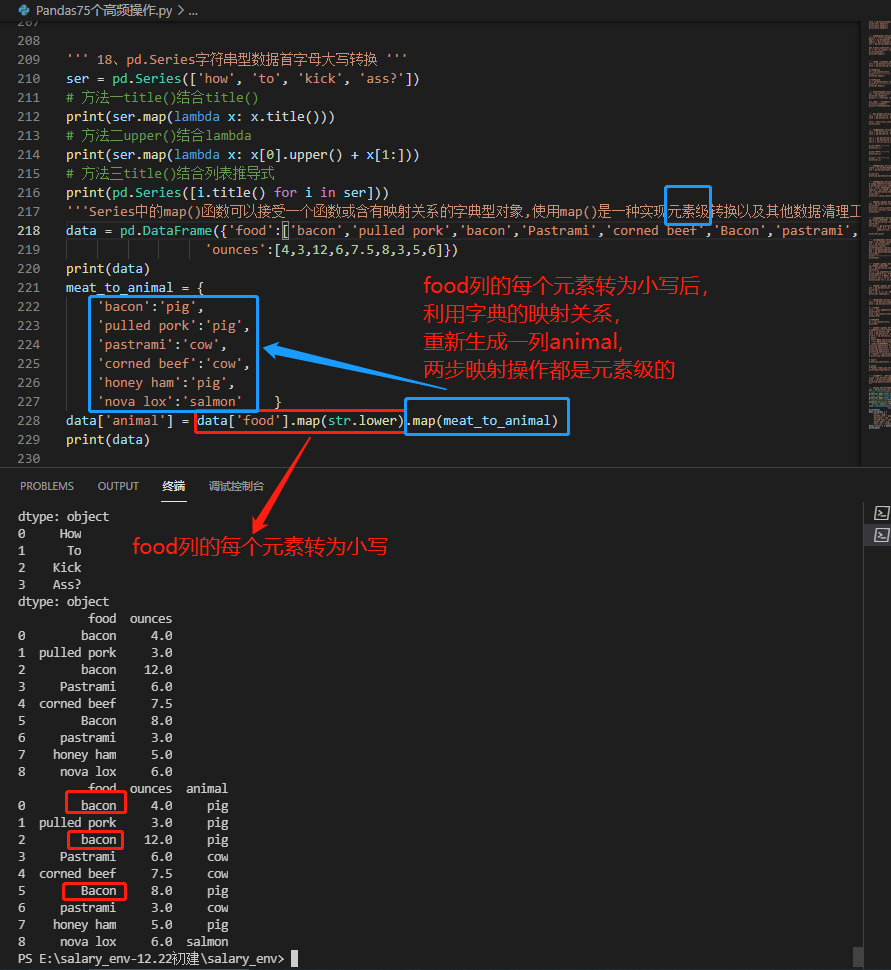
Task: Click line number 221 in the gutter
Action: tap(28, 288)
